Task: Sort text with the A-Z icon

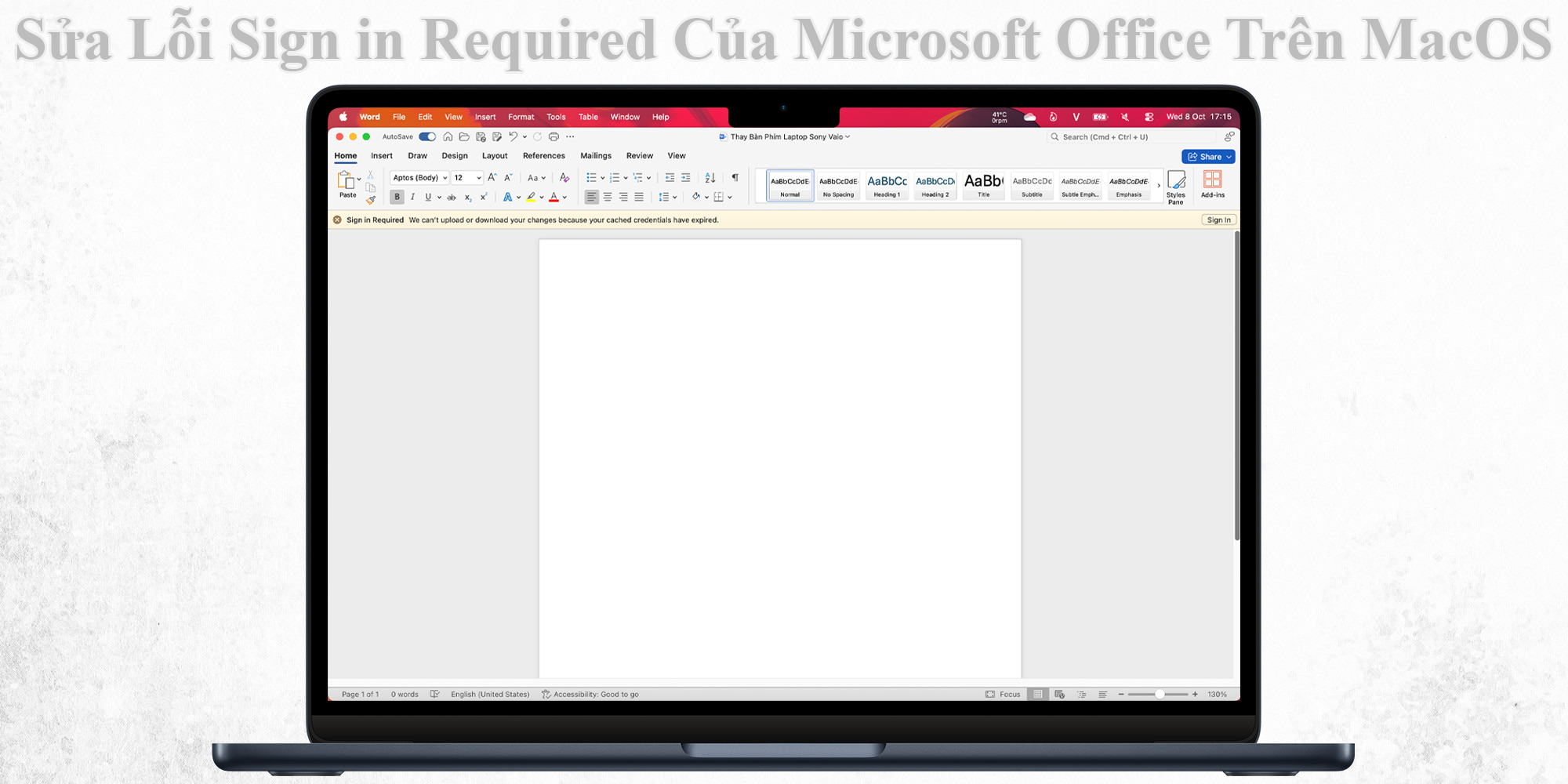Action: 710,178
